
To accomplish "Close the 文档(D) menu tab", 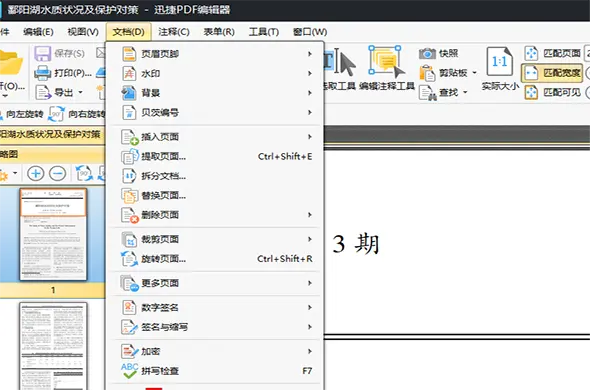I will point(129,32).
